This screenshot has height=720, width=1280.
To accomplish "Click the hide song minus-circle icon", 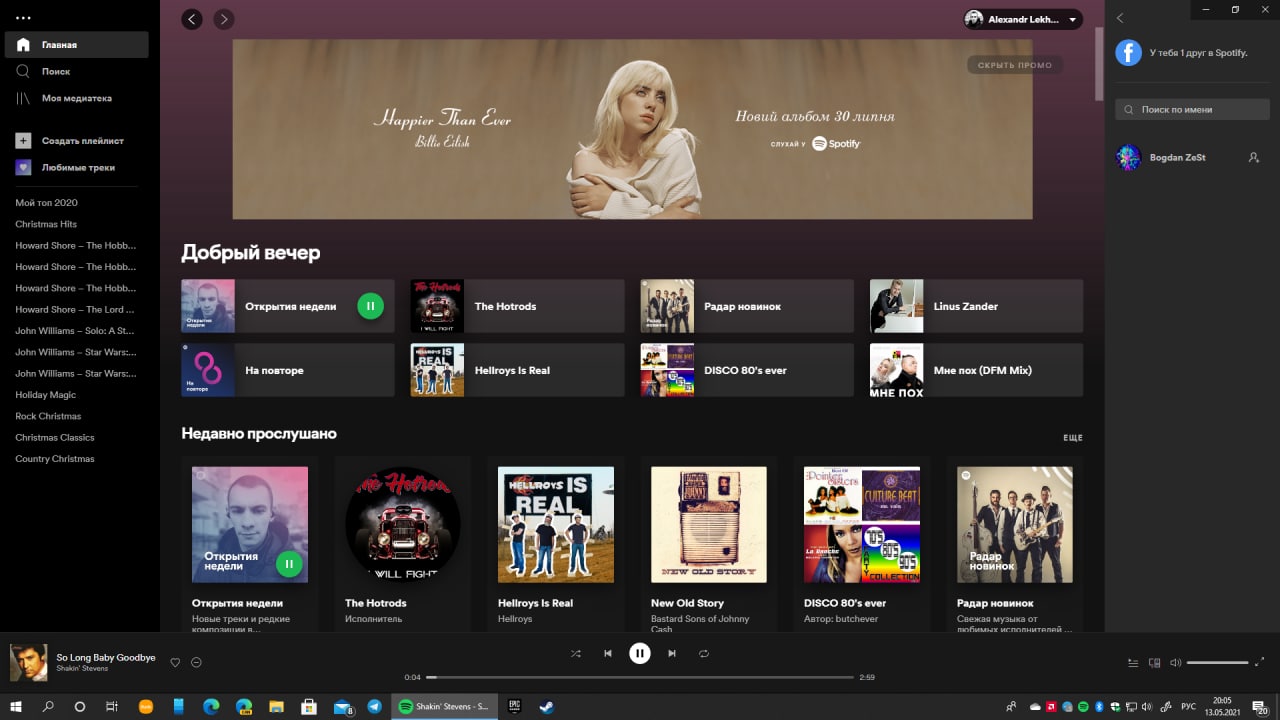I will click(x=197, y=662).
